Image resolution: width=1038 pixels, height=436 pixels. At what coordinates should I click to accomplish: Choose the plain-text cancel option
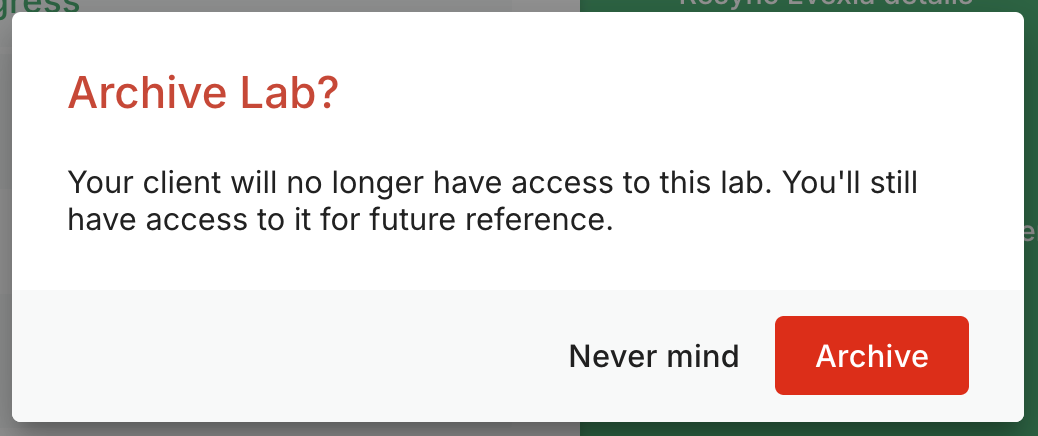coord(654,356)
